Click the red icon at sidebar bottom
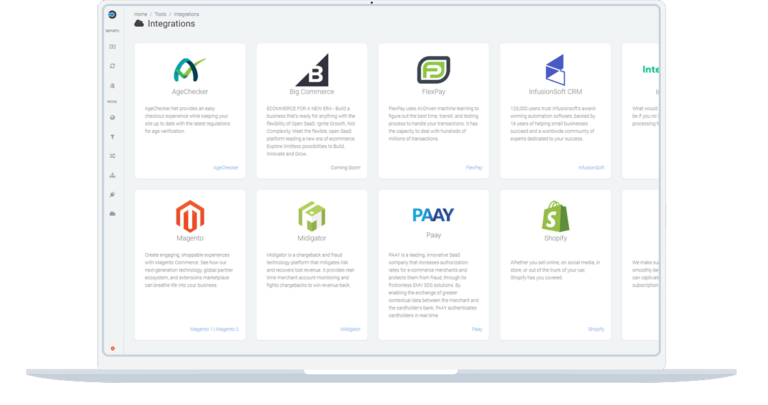The image size is (768, 405). click(x=112, y=348)
